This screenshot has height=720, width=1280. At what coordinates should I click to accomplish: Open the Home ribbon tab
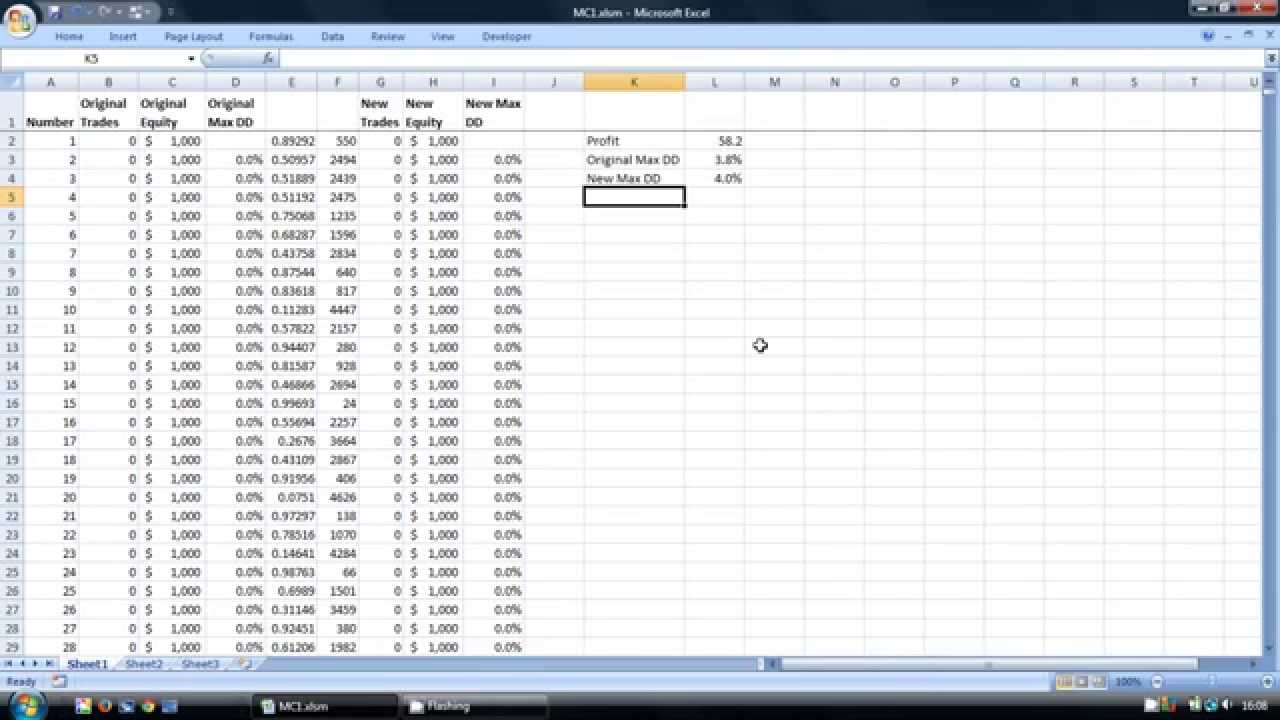click(x=69, y=36)
